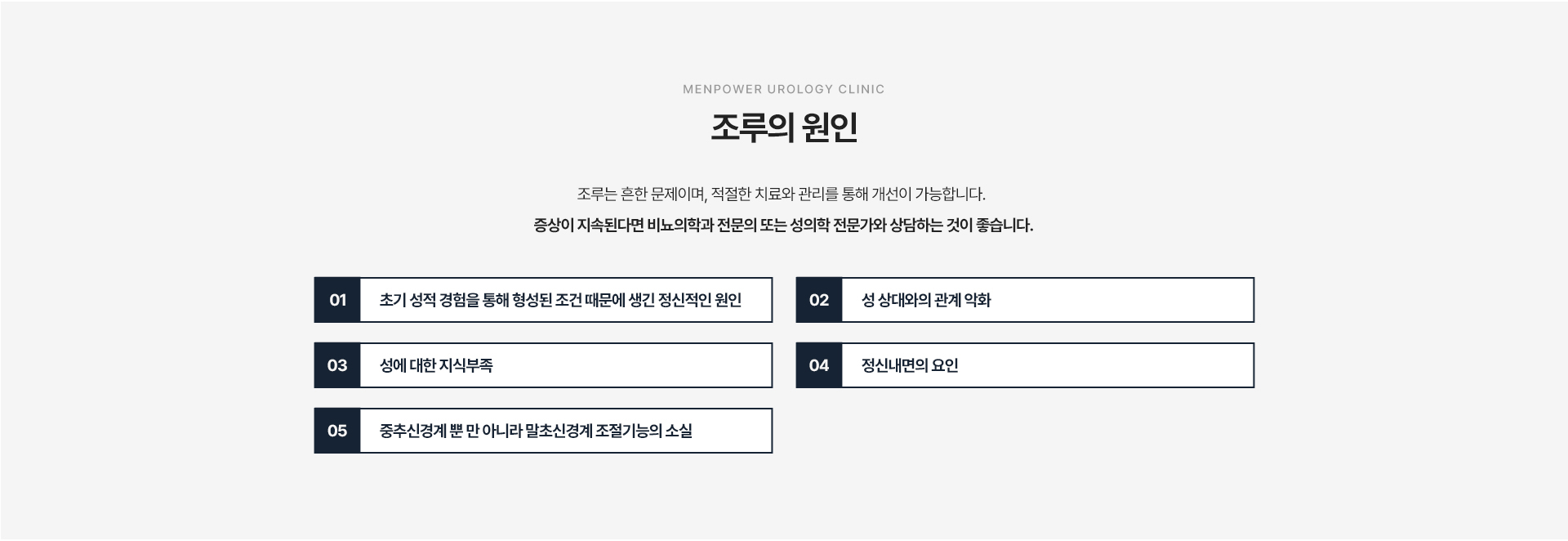
Task: Click the 04 number badge
Action: tap(819, 365)
